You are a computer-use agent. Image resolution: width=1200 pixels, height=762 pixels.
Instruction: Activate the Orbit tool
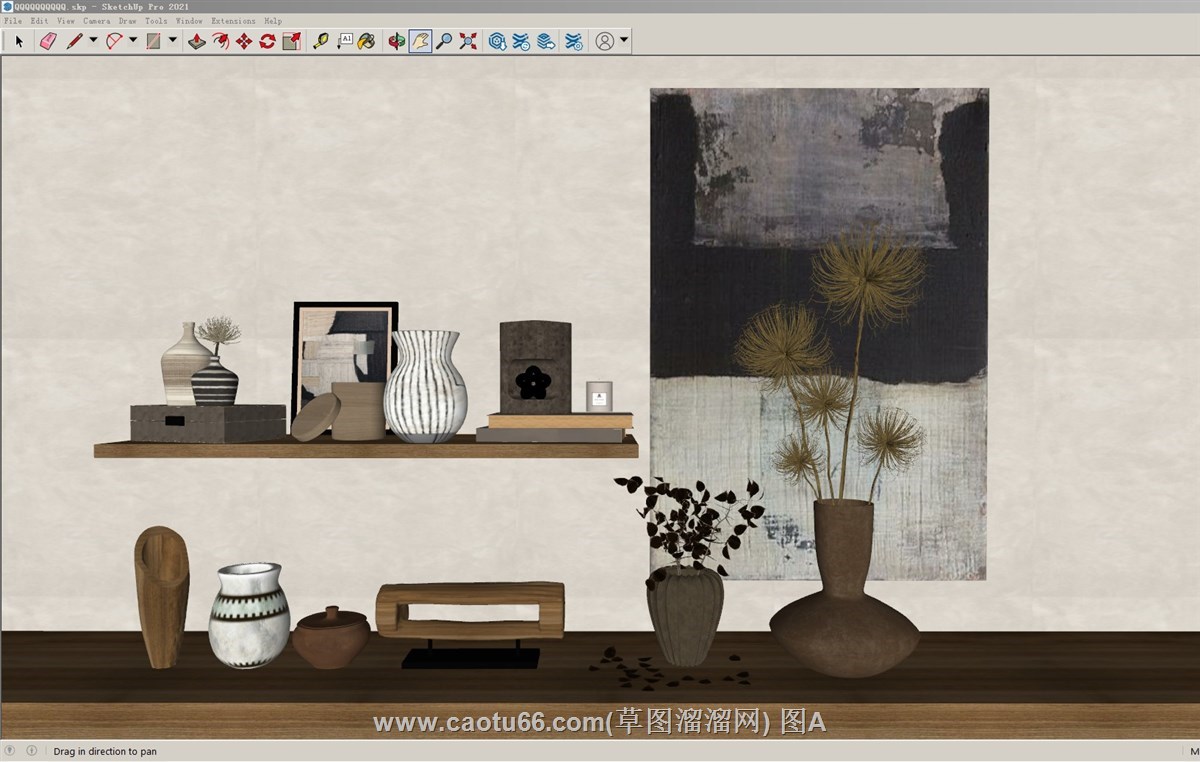pos(397,41)
